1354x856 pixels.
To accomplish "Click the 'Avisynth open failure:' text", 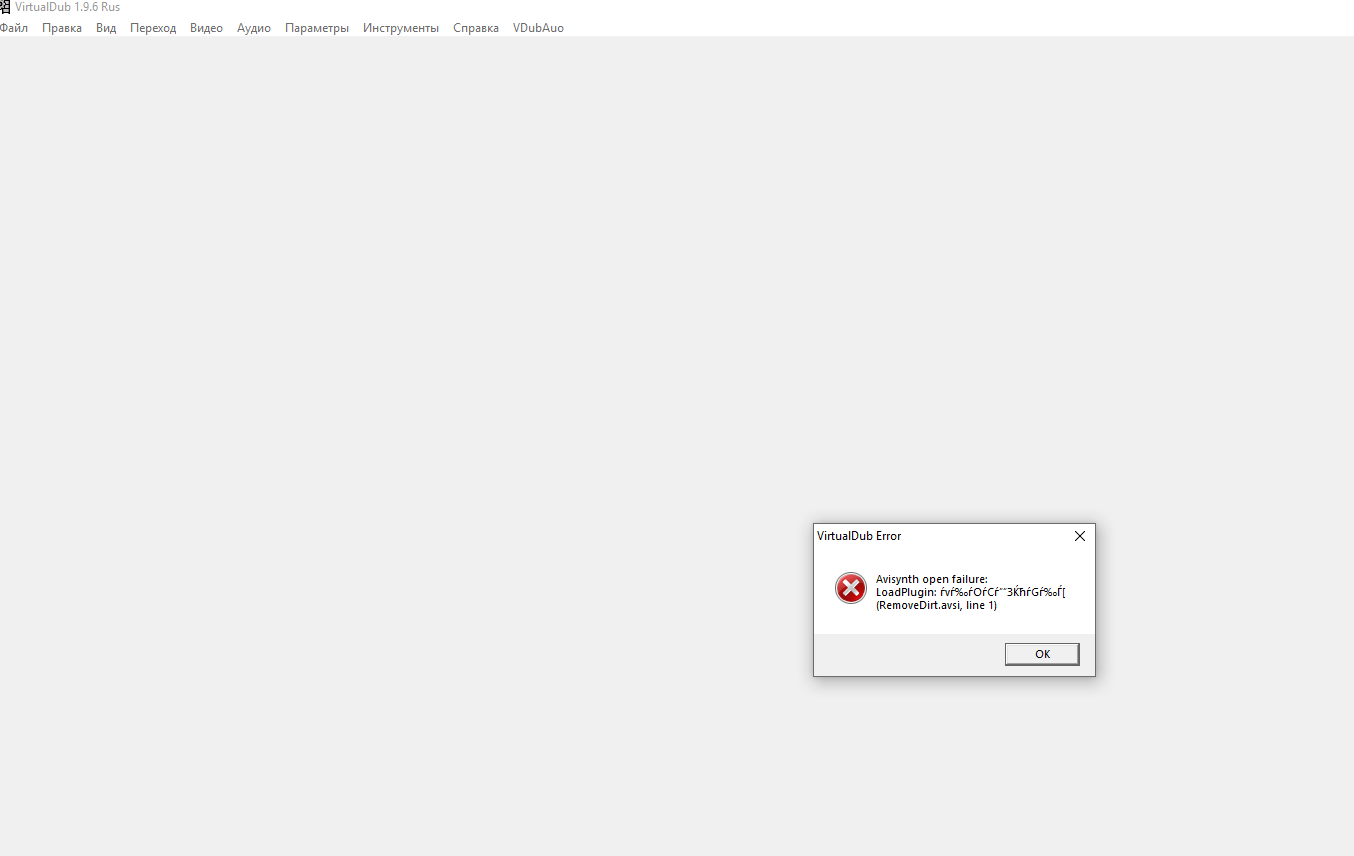I will (932, 579).
